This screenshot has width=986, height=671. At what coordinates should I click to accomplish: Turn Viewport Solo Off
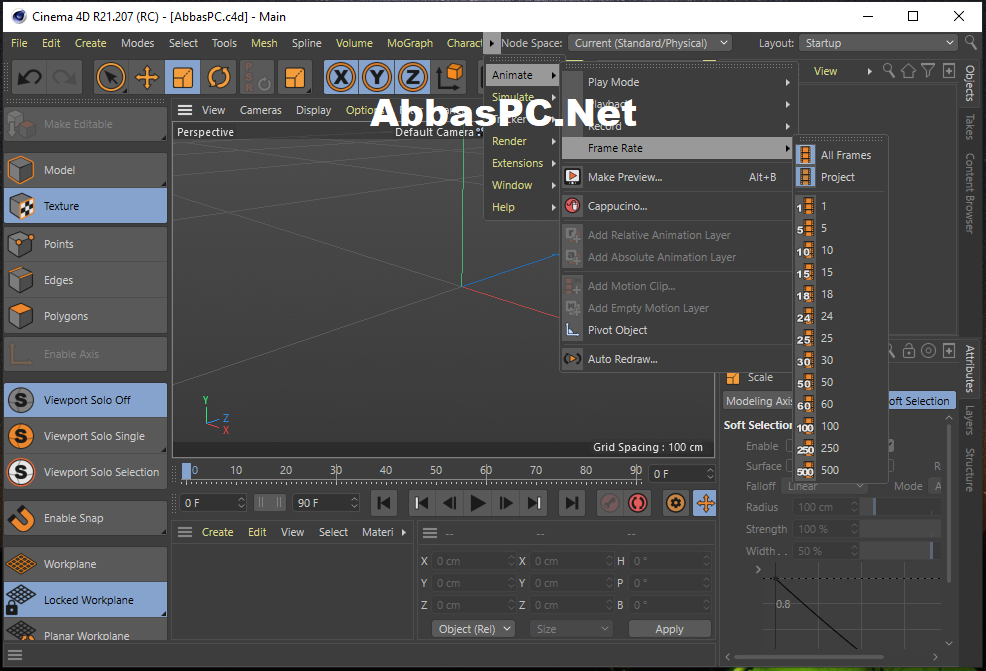coord(86,400)
